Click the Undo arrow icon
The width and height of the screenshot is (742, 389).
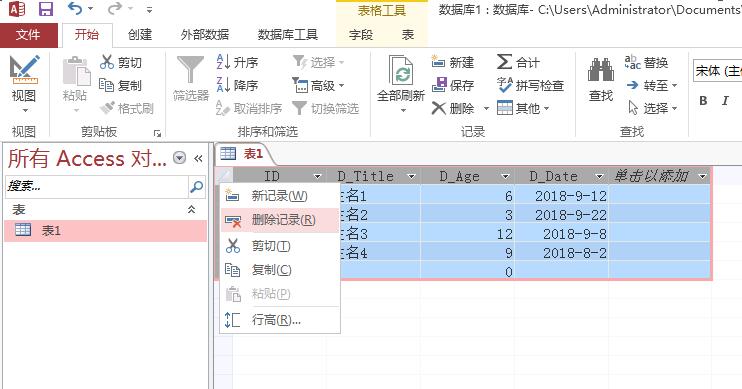(x=75, y=9)
